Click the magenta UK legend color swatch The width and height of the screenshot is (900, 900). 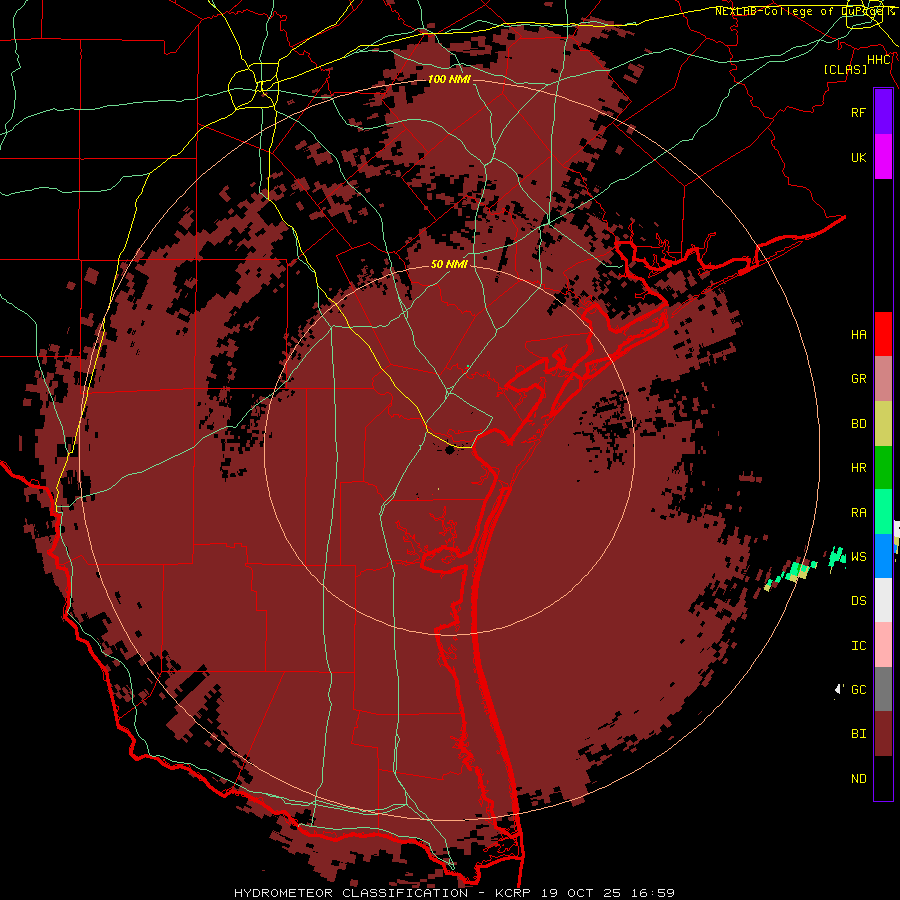point(883,157)
